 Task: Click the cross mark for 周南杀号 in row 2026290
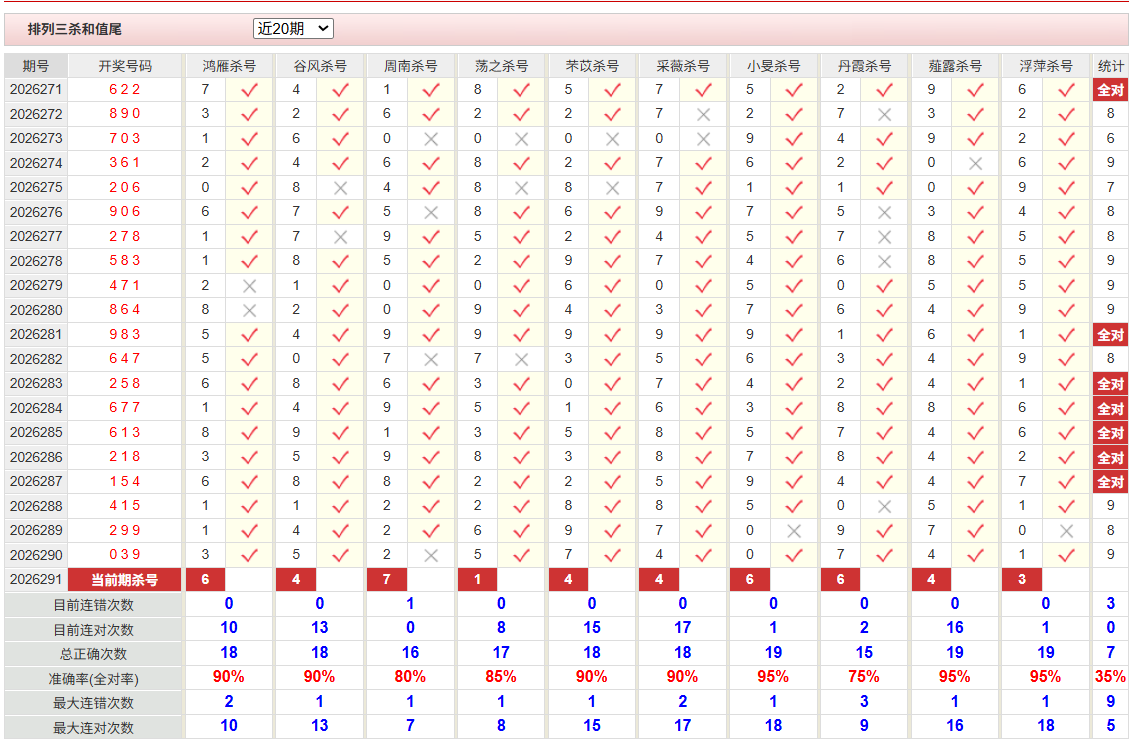click(431, 556)
